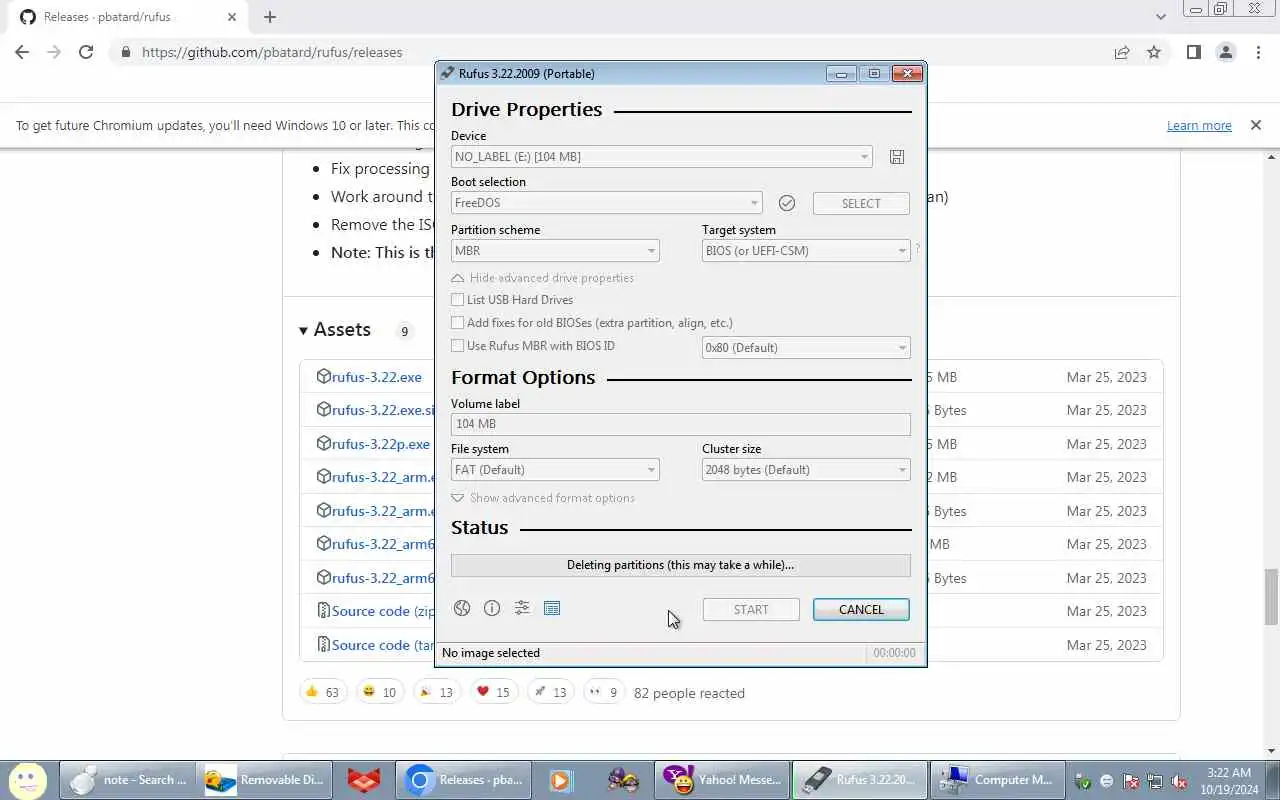Screen dimensions: 1280x800
Task: Click the CANCEL button in Rufus
Action: click(861, 609)
